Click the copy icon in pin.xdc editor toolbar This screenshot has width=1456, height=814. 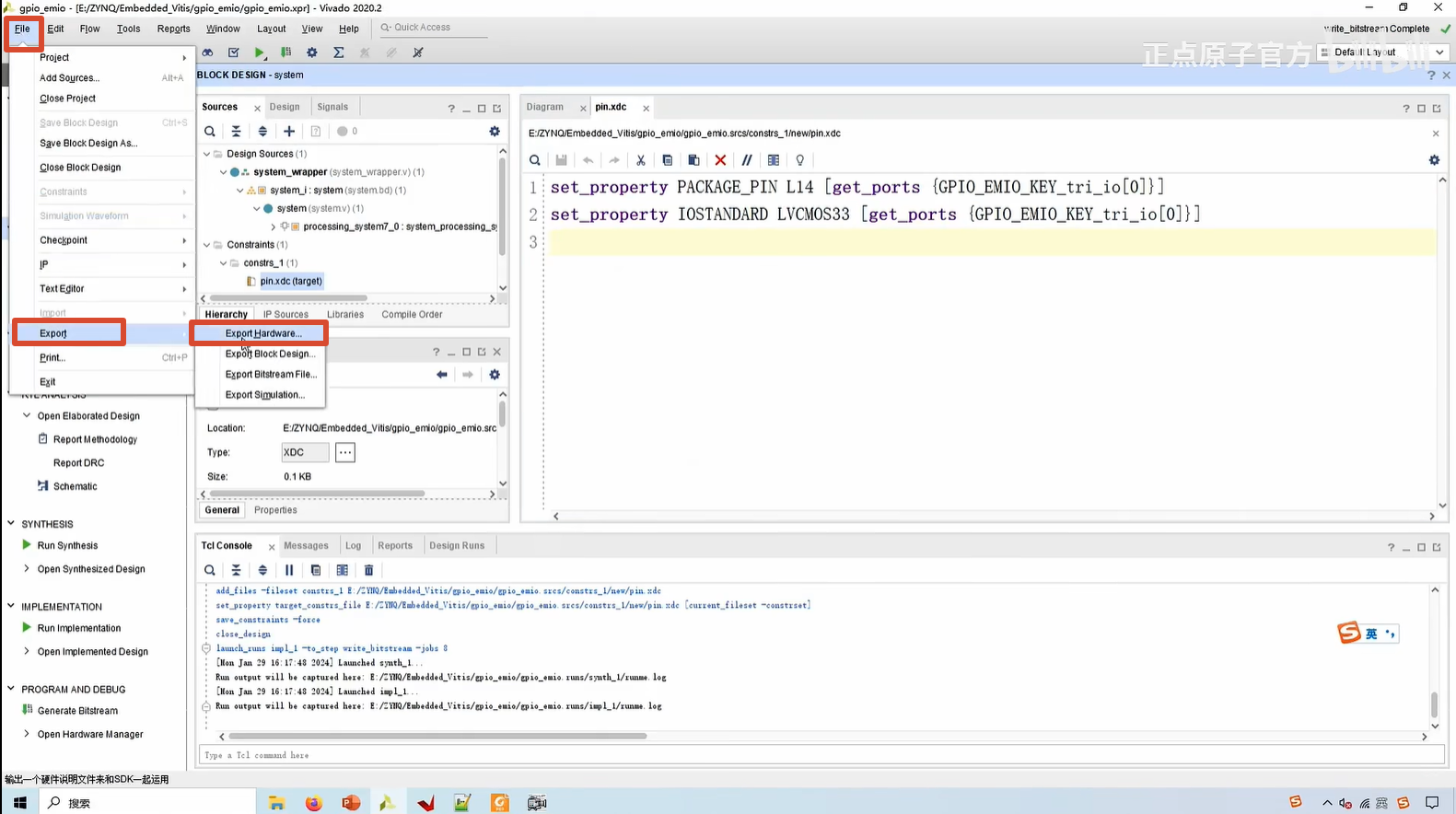point(668,160)
